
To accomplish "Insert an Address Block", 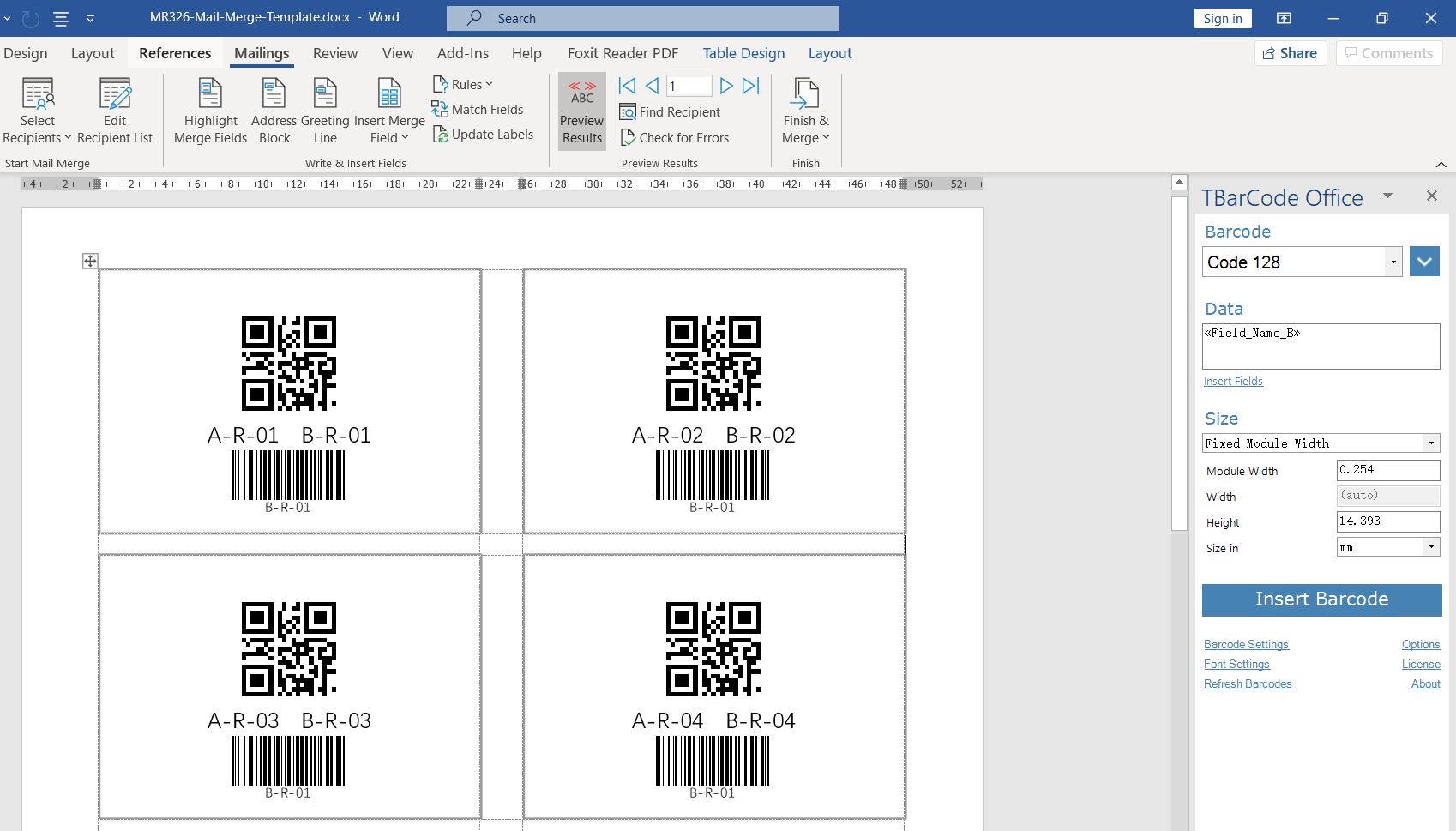I will pyautogui.click(x=273, y=110).
